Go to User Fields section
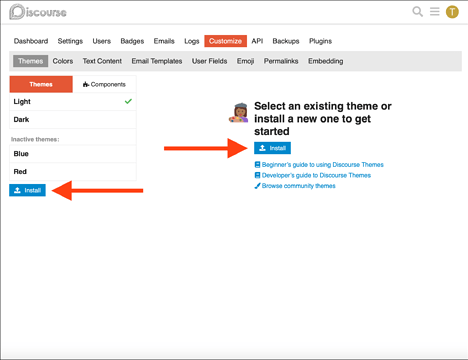This screenshot has width=468, height=360. pyautogui.click(x=209, y=61)
